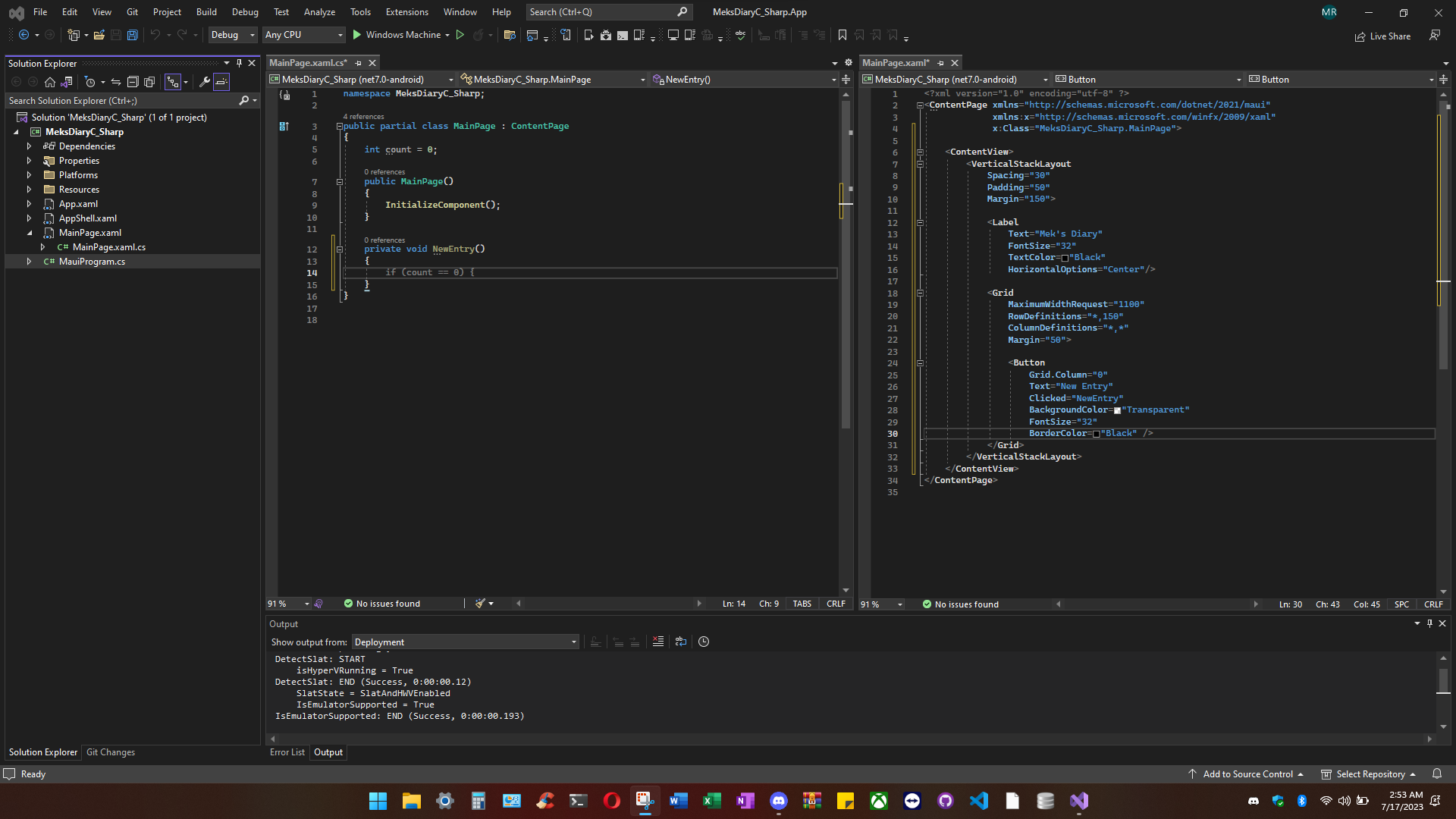Click the Windows Start button
This screenshot has height=819, width=1456.
pyautogui.click(x=378, y=801)
